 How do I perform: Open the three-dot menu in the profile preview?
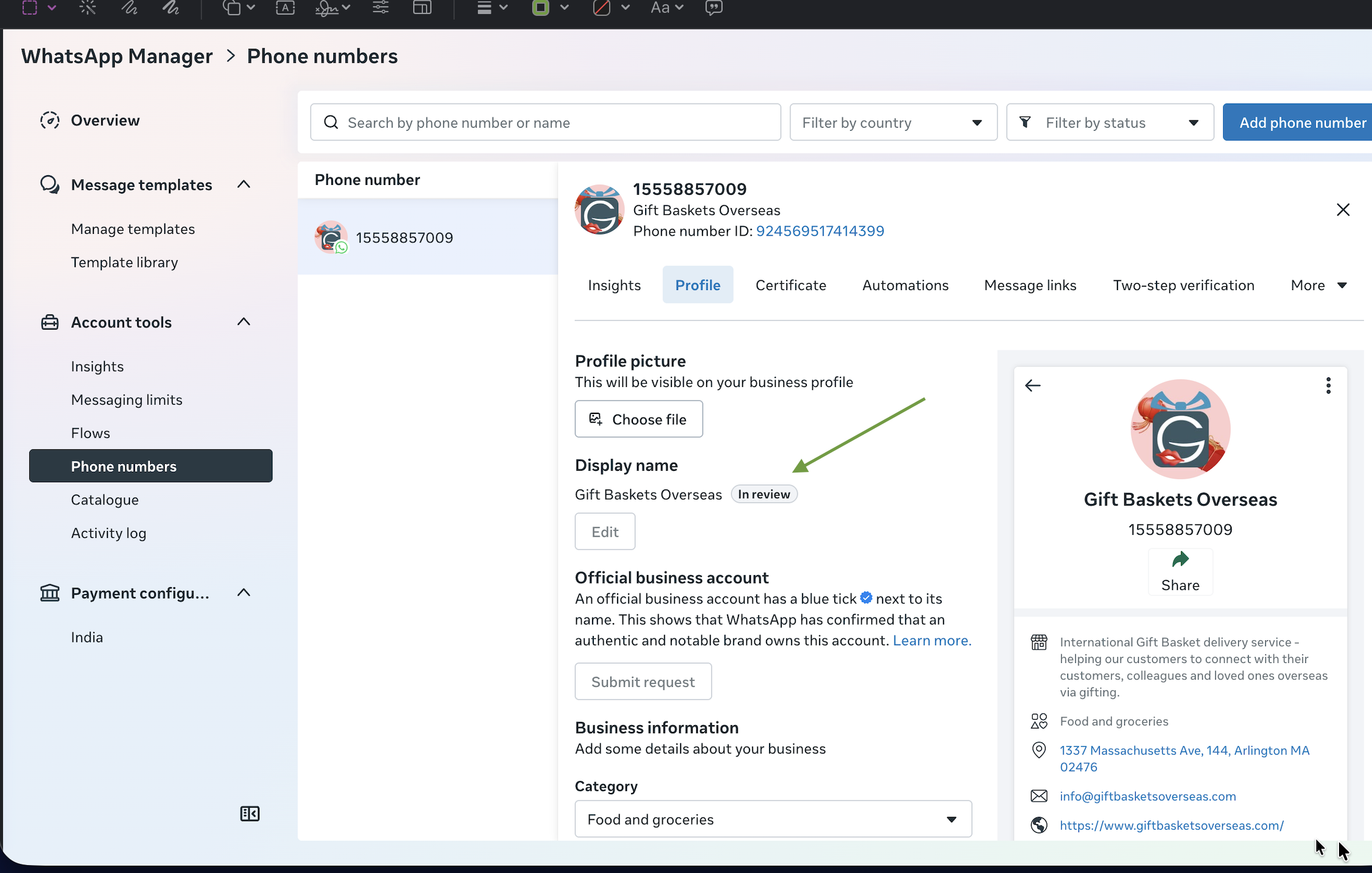[x=1328, y=385]
